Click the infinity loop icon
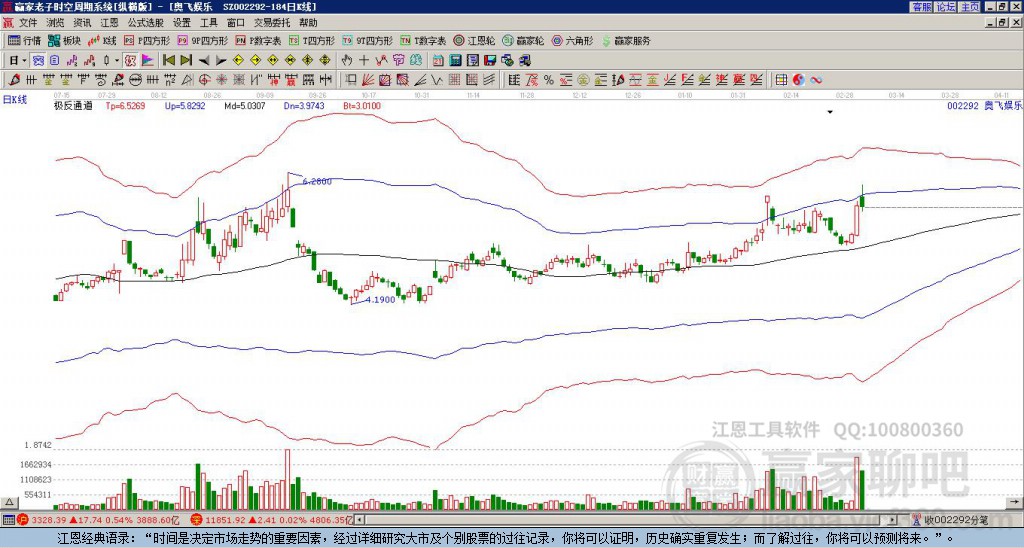The height and width of the screenshot is (548, 1024). 816,80
